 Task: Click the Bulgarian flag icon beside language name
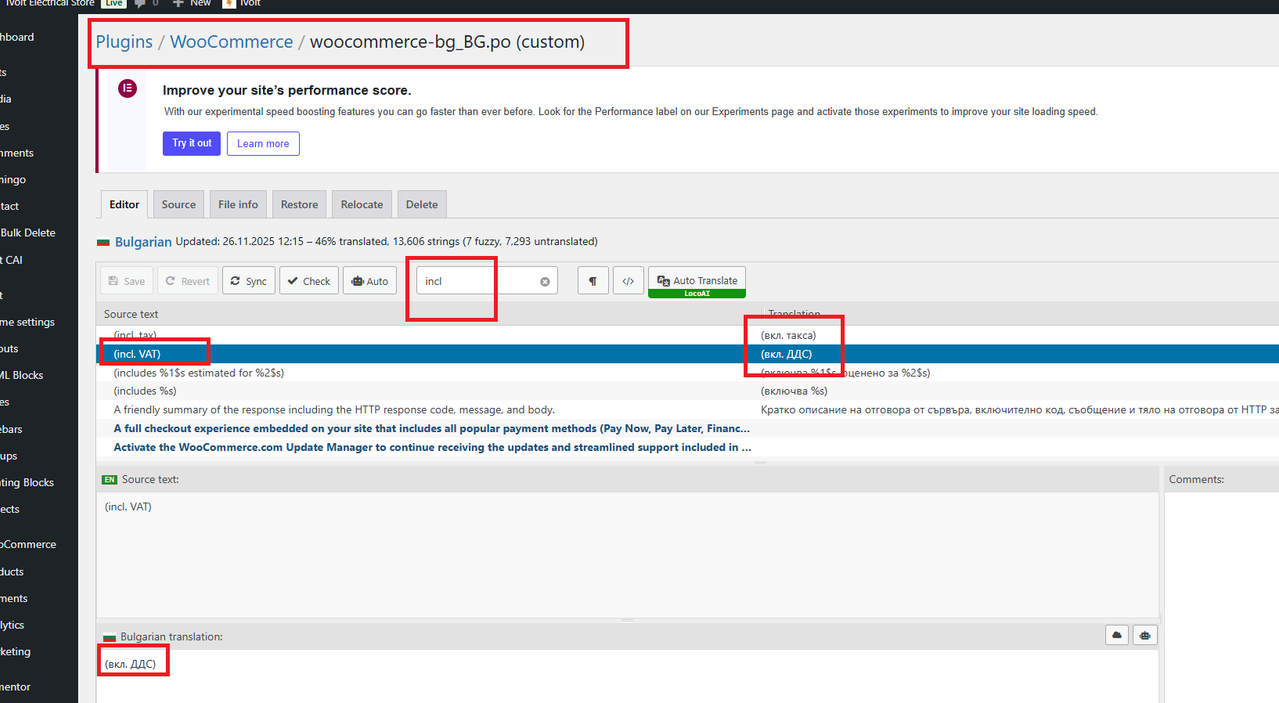tap(103, 242)
